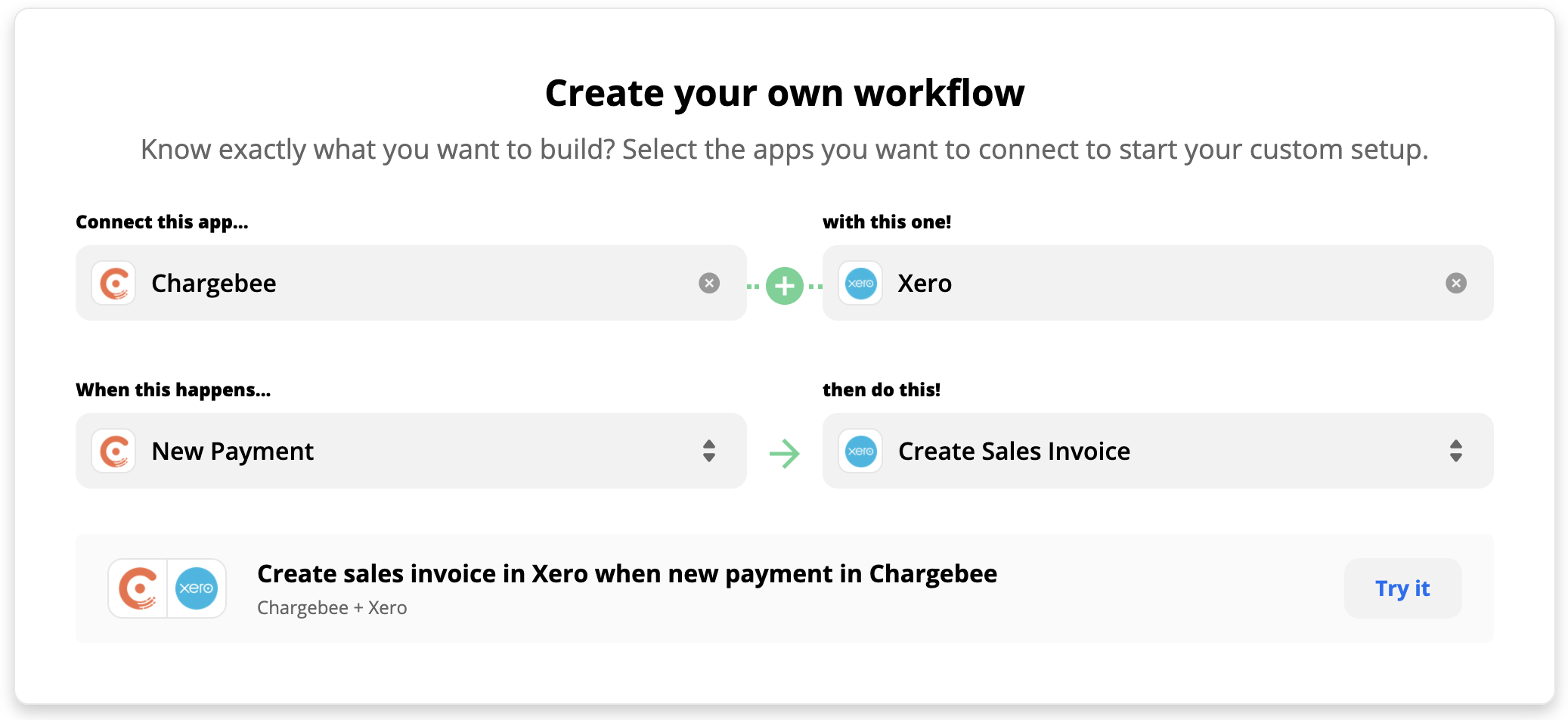Click the Chargebee icon beside New Payment
The width and height of the screenshot is (1568, 720).
click(113, 452)
